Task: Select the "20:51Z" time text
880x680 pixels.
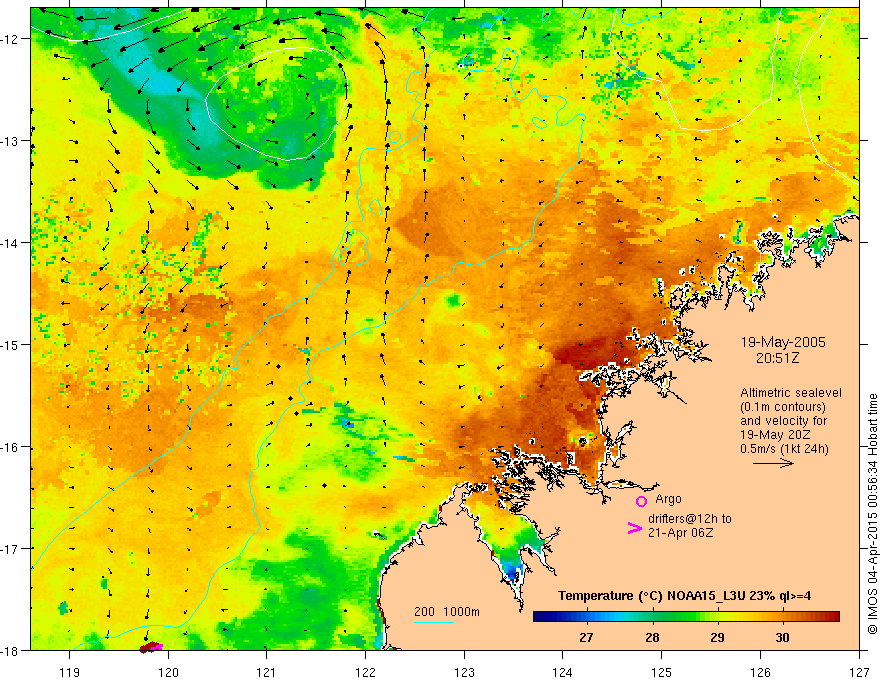Action: click(777, 358)
